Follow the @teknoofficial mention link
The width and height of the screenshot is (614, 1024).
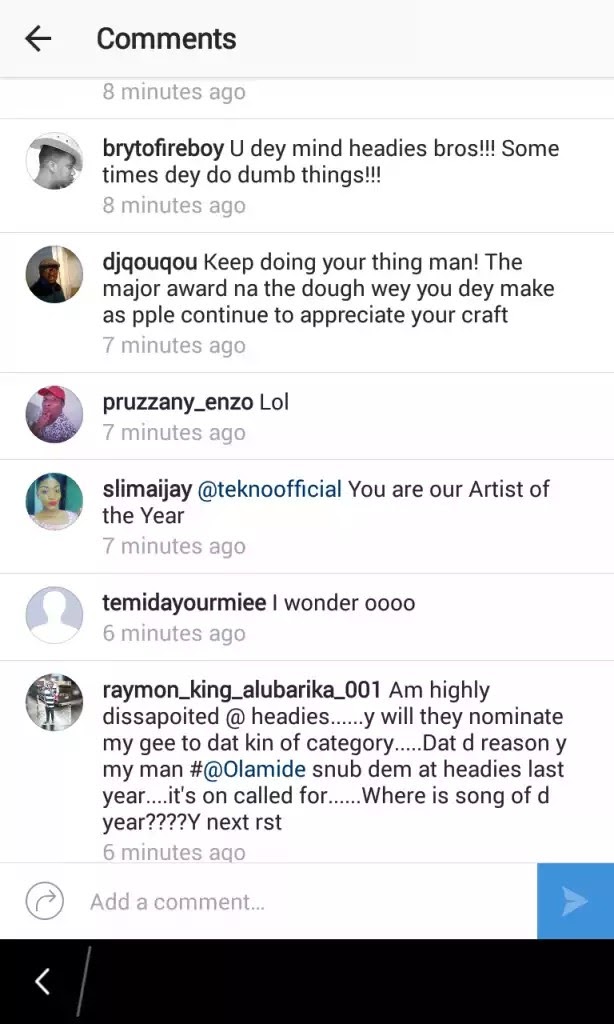coord(270,490)
